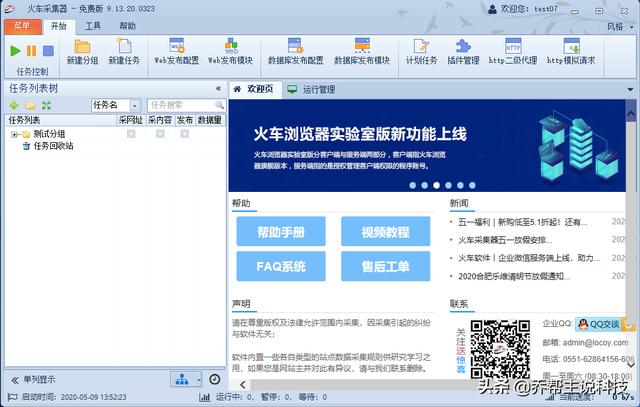Select the fourth banner carousel dot
The height and width of the screenshot is (407, 640).
click(448, 185)
